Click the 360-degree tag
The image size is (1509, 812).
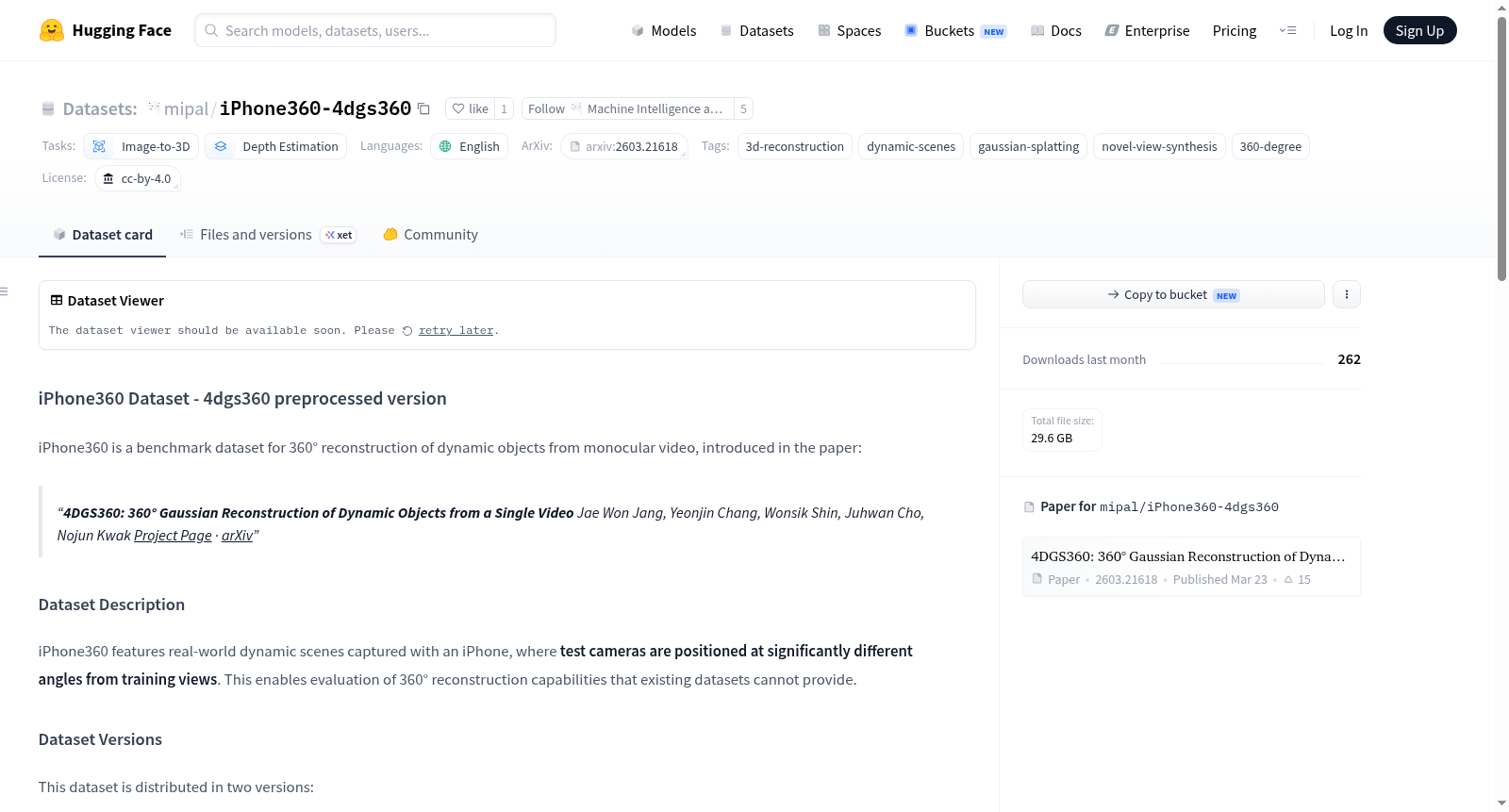(x=1270, y=146)
